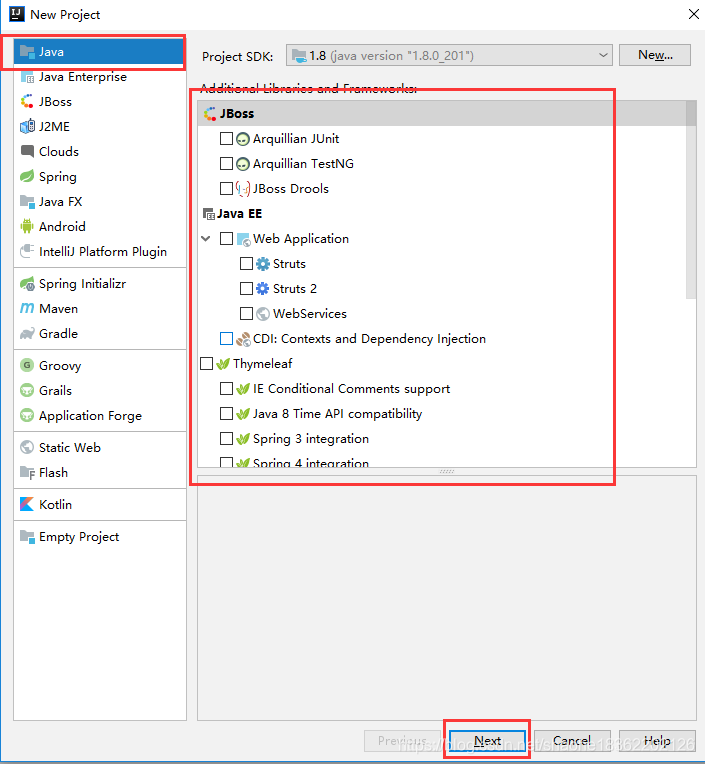Click the Struts 2 gear icon
The height and width of the screenshot is (764, 705).
pyautogui.click(x=263, y=289)
